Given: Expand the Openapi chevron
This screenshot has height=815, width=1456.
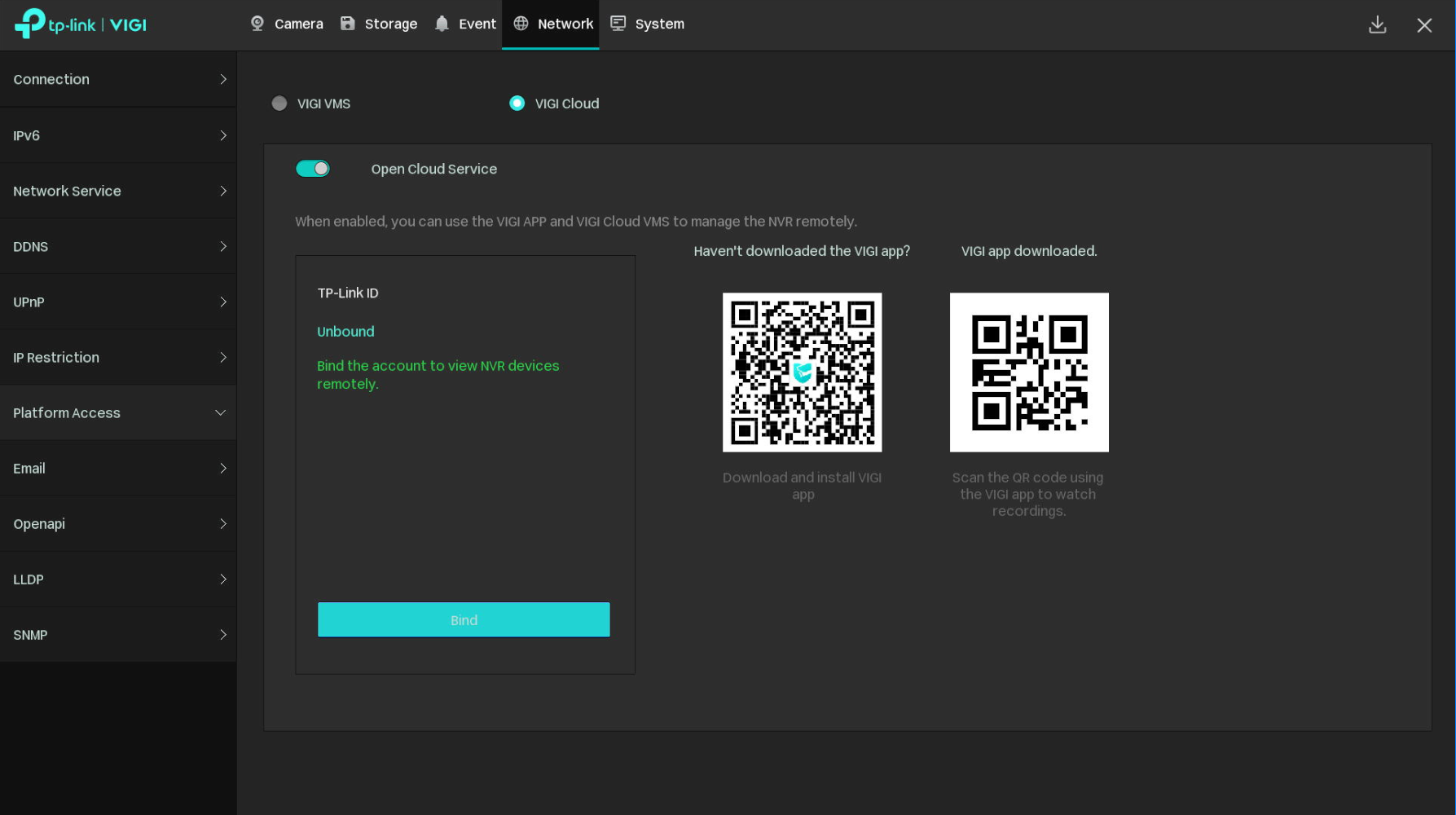Looking at the screenshot, I should (223, 524).
